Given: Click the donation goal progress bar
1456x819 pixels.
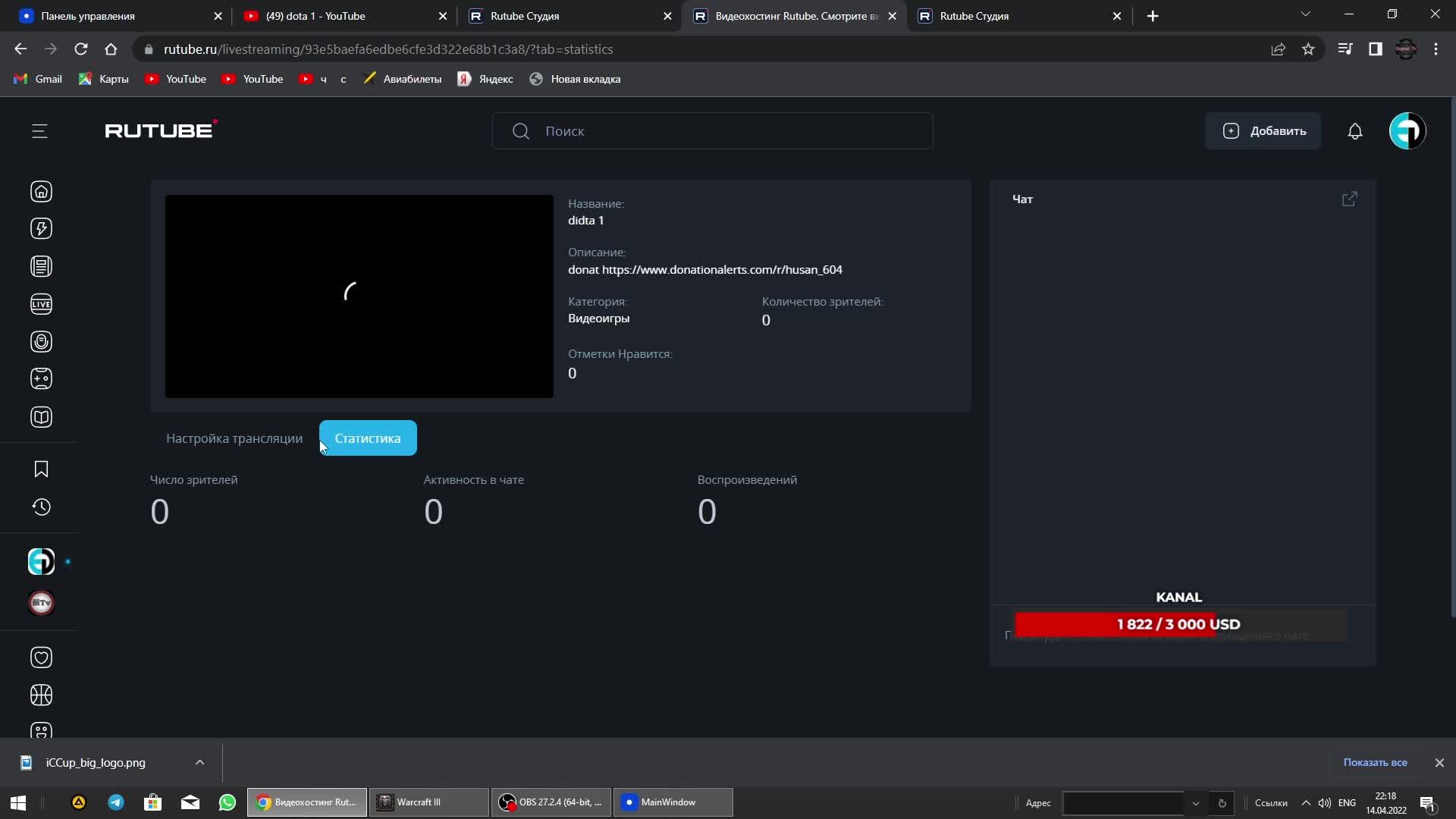Looking at the screenshot, I should 1178,625.
